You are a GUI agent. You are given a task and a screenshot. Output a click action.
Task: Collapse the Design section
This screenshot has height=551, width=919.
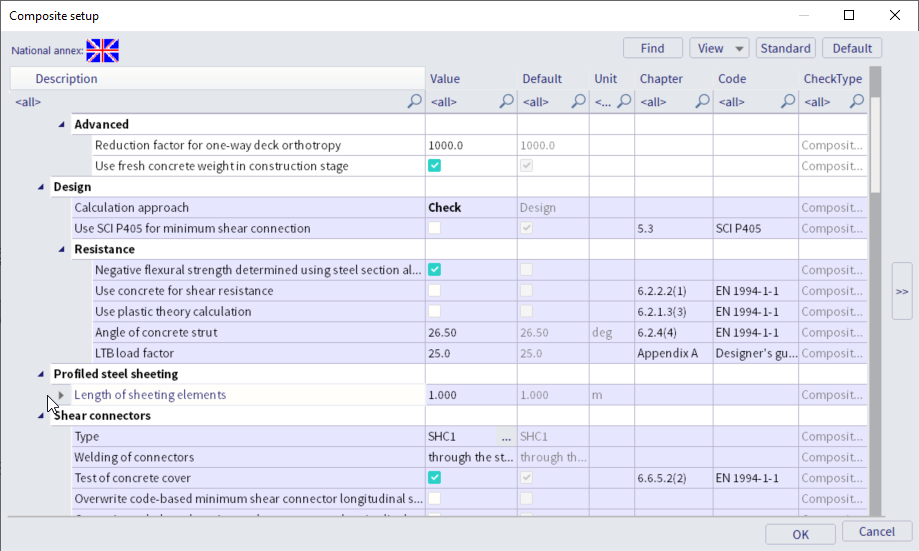41,187
